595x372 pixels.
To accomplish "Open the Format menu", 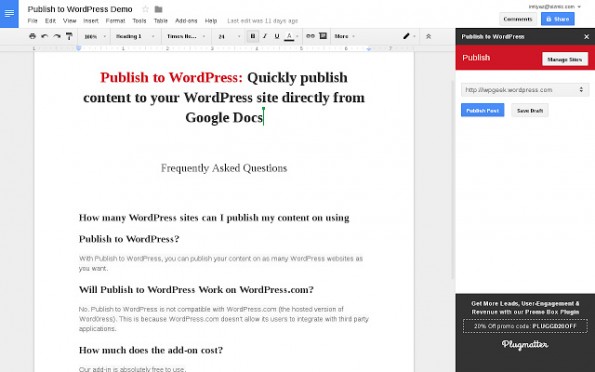I will point(115,21).
